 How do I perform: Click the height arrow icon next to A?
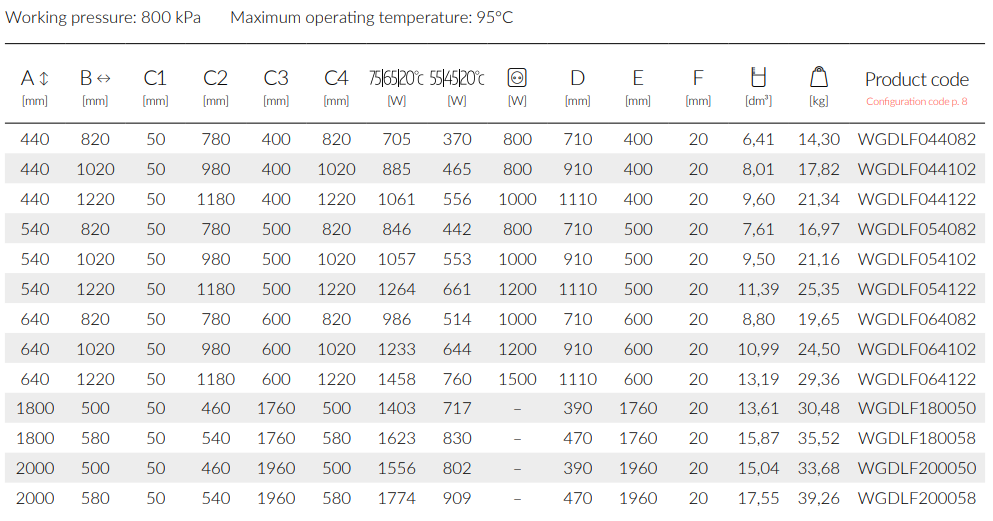tap(44, 78)
